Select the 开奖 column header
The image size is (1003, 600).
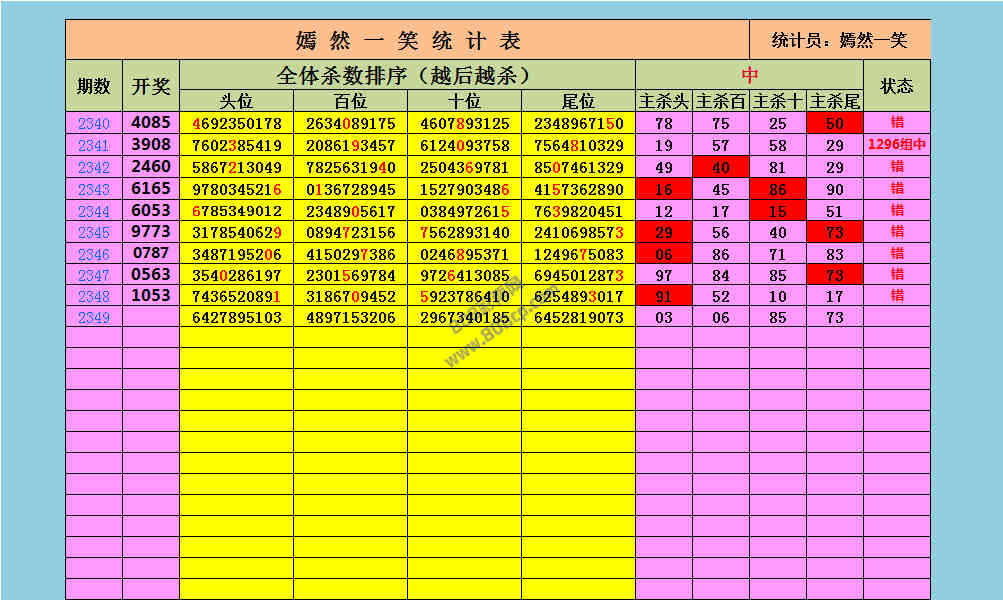[151, 86]
